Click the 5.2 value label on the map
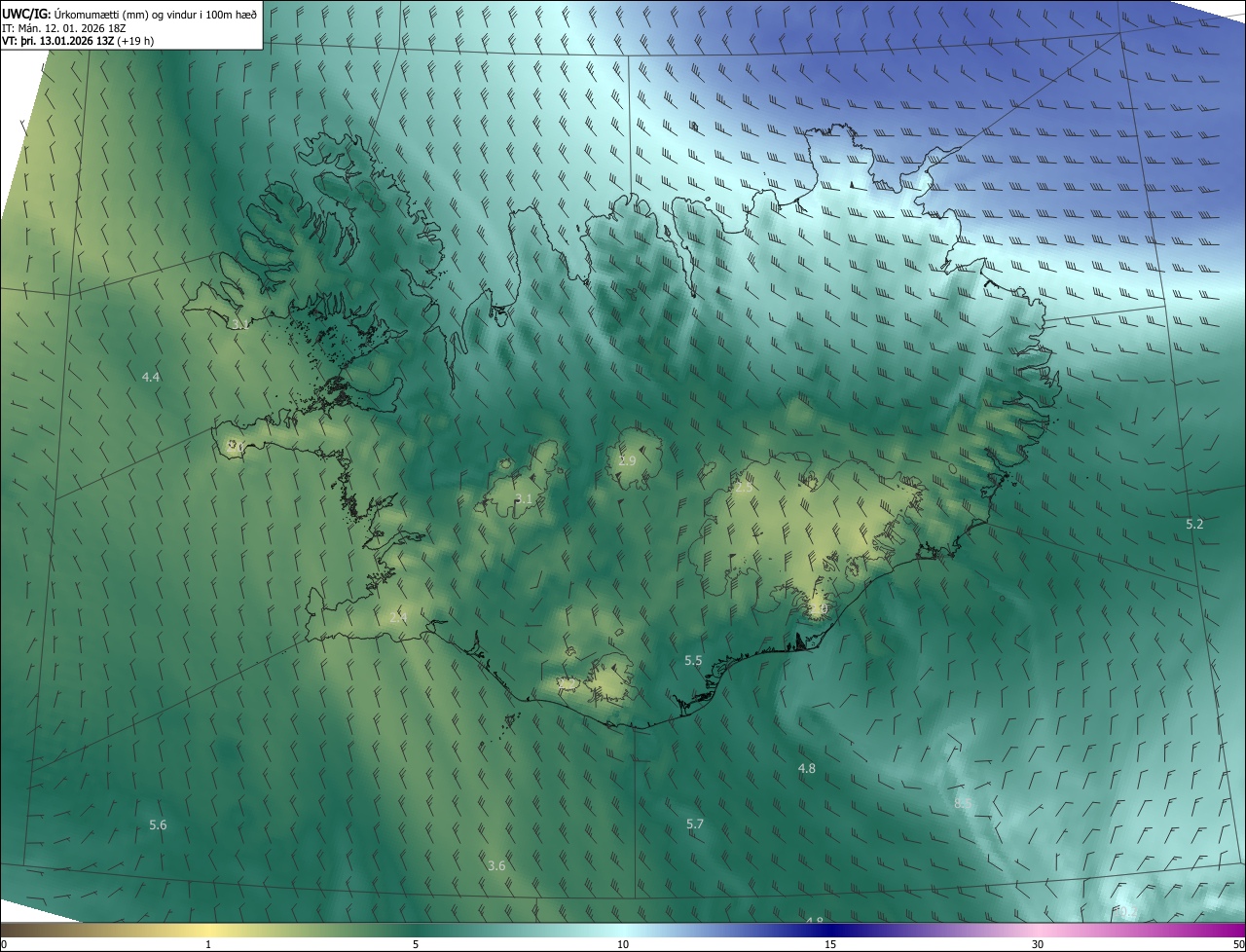 pos(1194,524)
